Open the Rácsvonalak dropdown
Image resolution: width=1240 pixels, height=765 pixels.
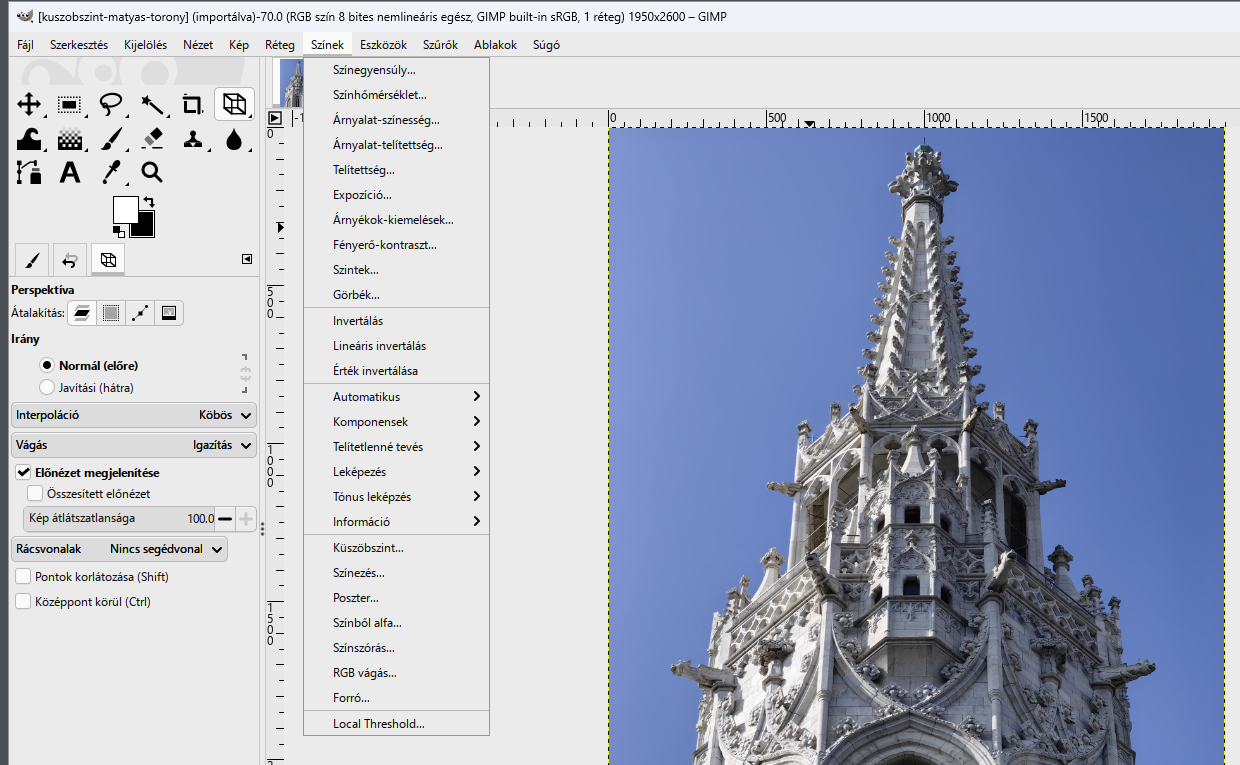[x=120, y=549]
